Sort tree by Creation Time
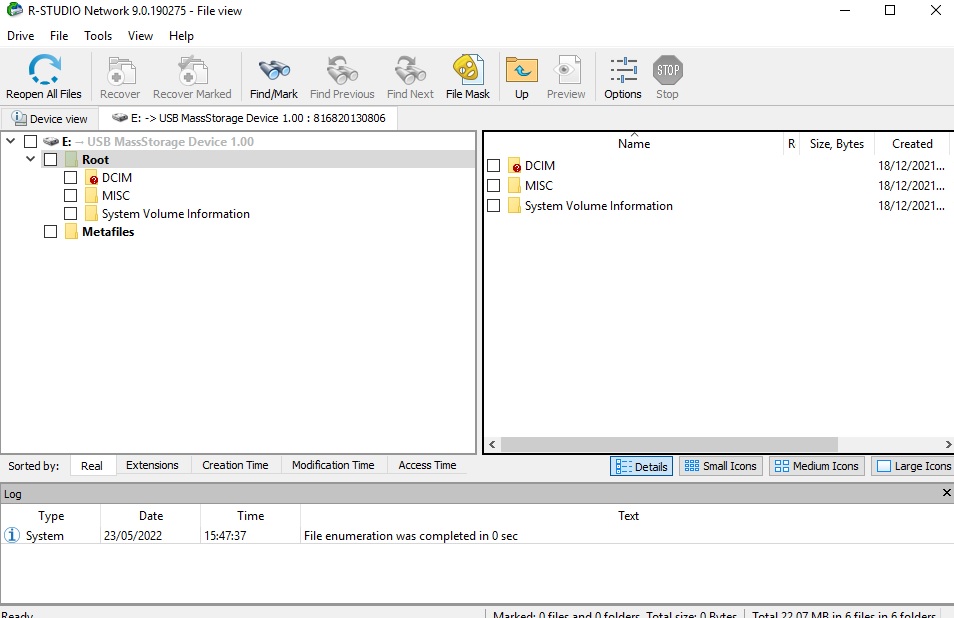The image size is (954, 618). click(235, 465)
